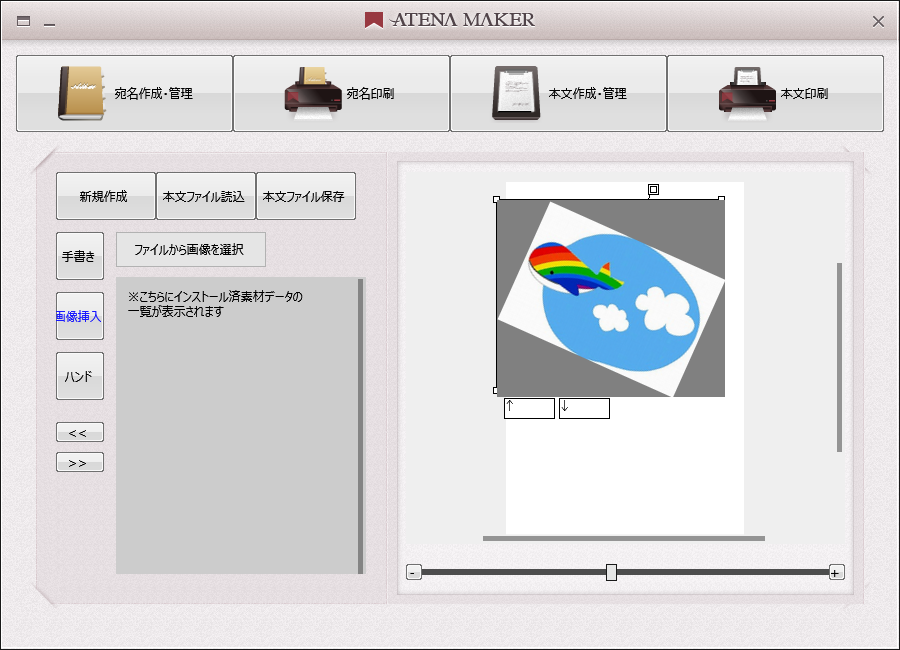Open 宛名作成・管理 address book tab
Screen dimensions: 900x650
pyautogui.click(x=124, y=94)
